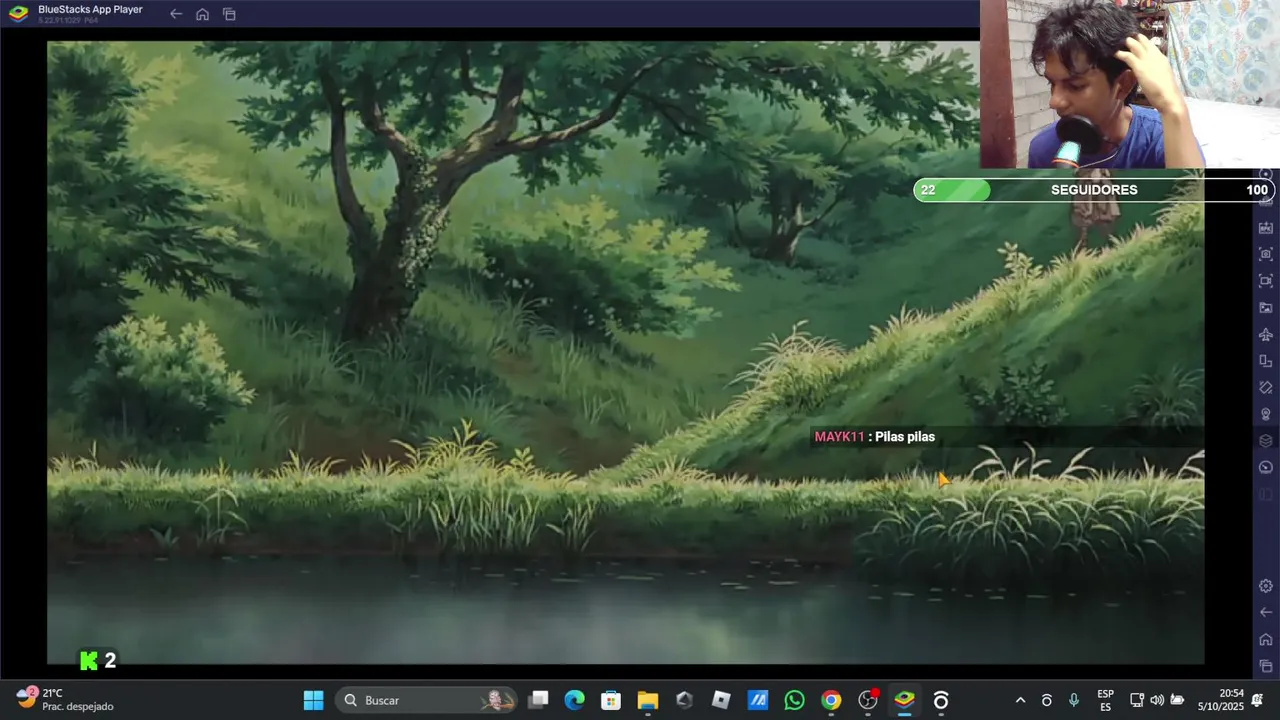Click the BlueStacks logo in title bar

pos(18,13)
